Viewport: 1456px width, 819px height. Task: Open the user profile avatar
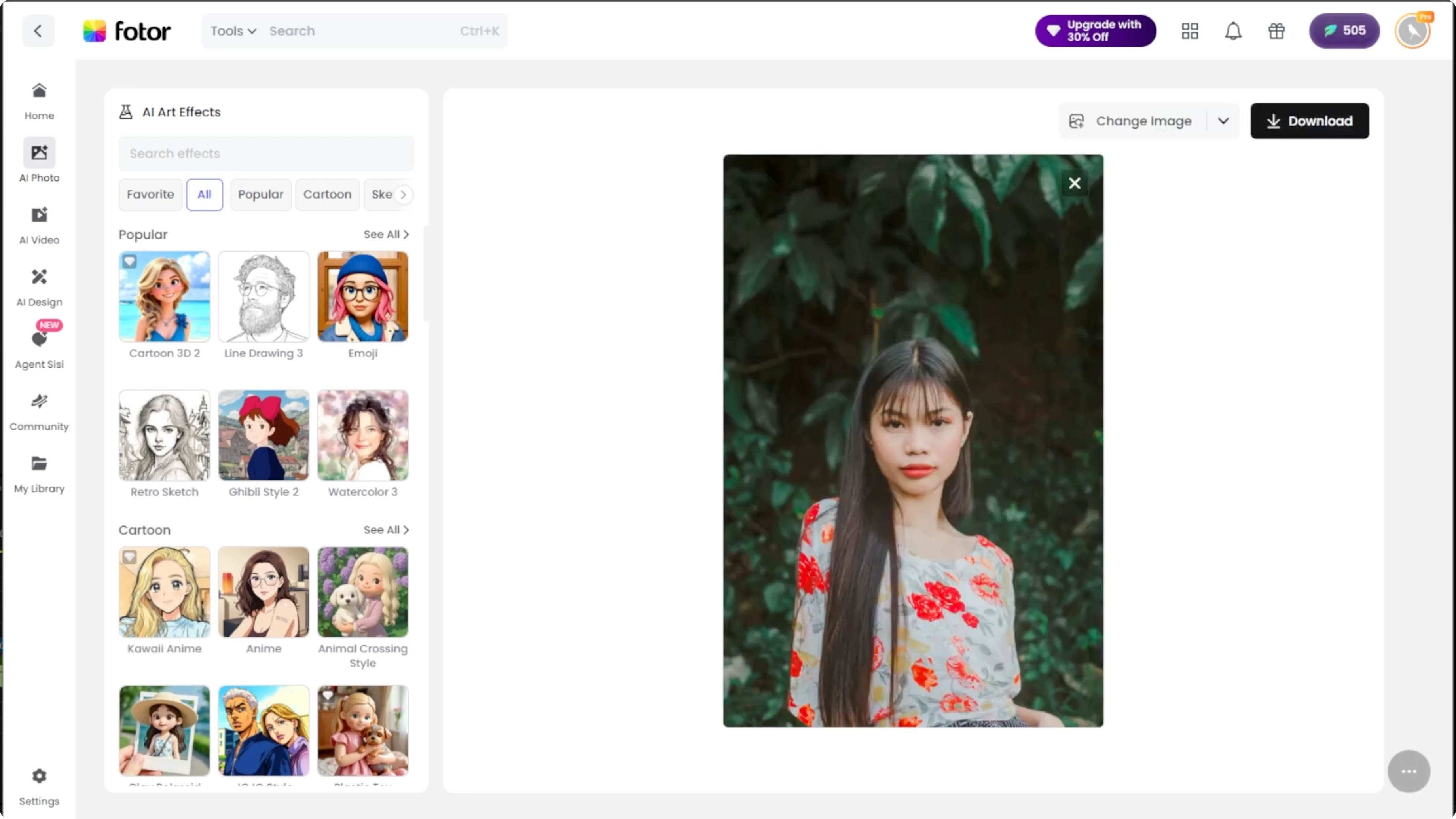[x=1413, y=30]
